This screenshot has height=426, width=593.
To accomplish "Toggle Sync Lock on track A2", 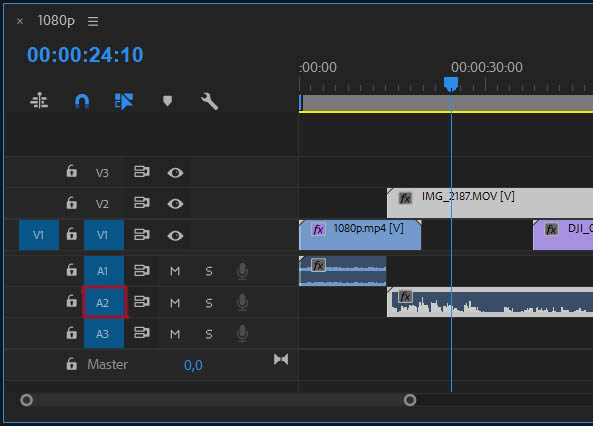I will point(141,302).
